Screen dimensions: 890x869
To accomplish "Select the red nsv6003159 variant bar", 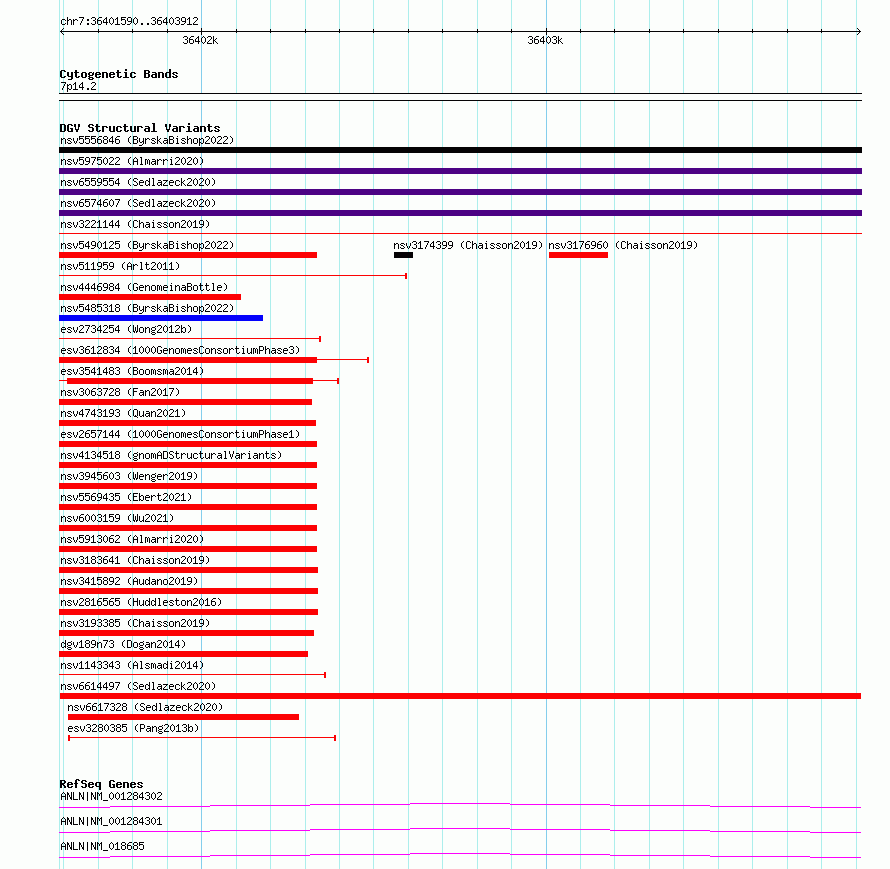I will (x=188, y=528).
